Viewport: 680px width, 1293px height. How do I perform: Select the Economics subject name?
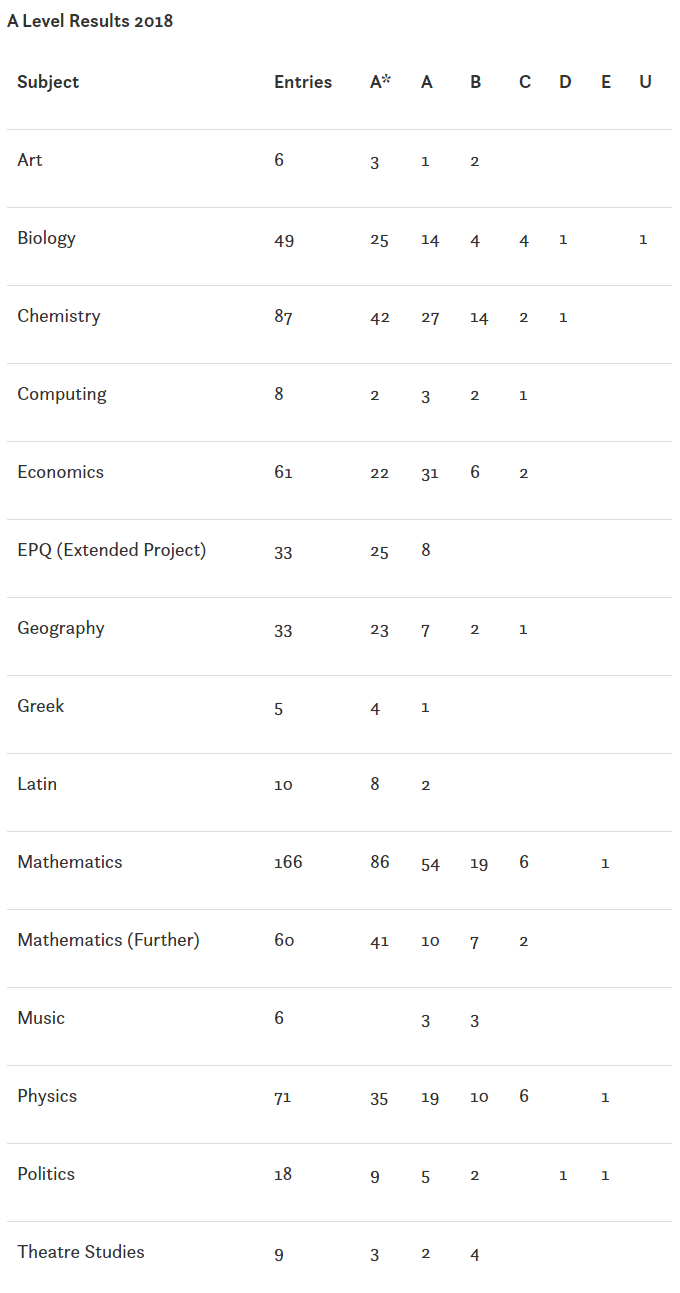tap(60, 472)
